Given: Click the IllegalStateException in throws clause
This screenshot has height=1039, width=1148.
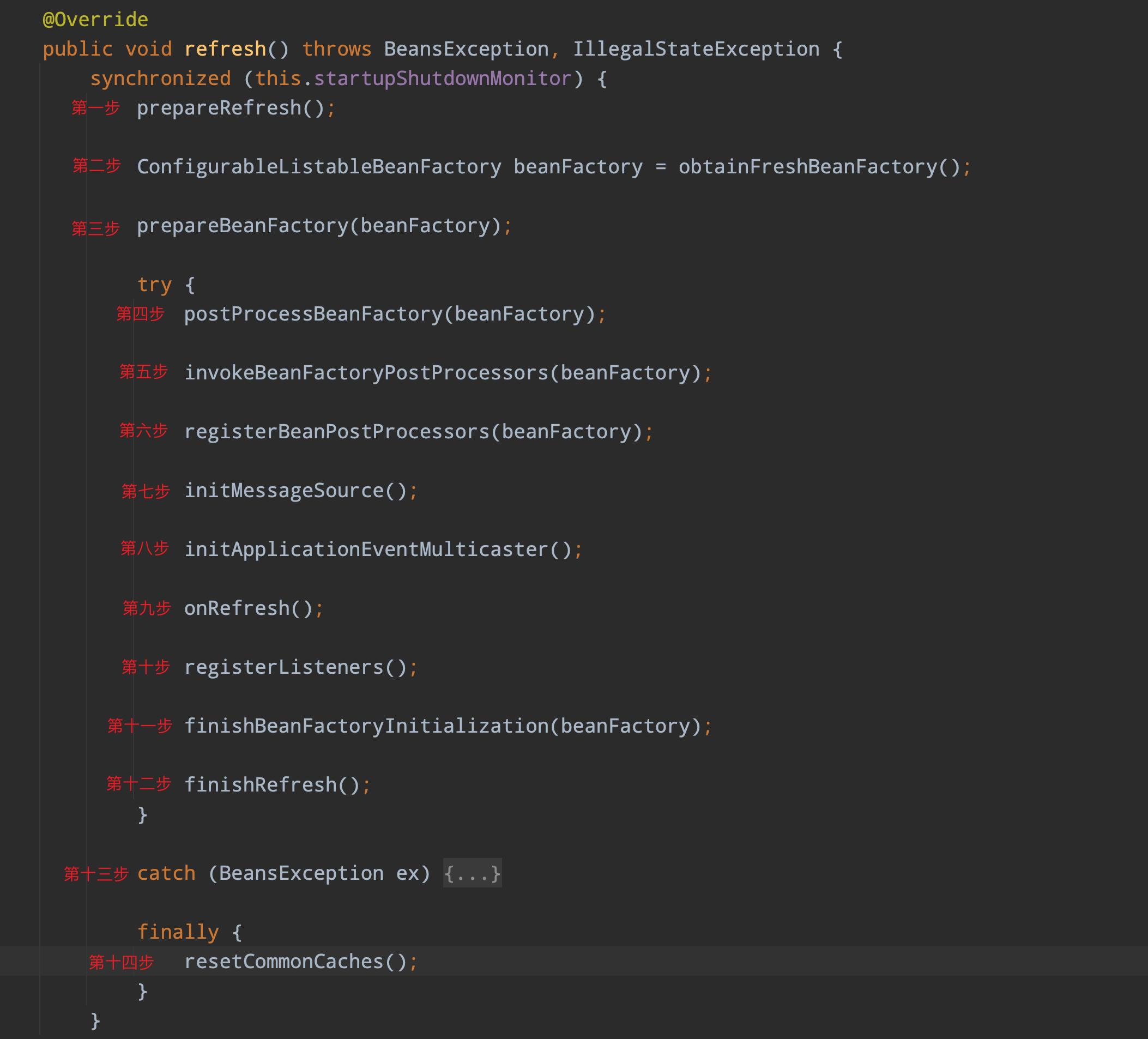Looking at the screenshot, I should click(696, 49).
